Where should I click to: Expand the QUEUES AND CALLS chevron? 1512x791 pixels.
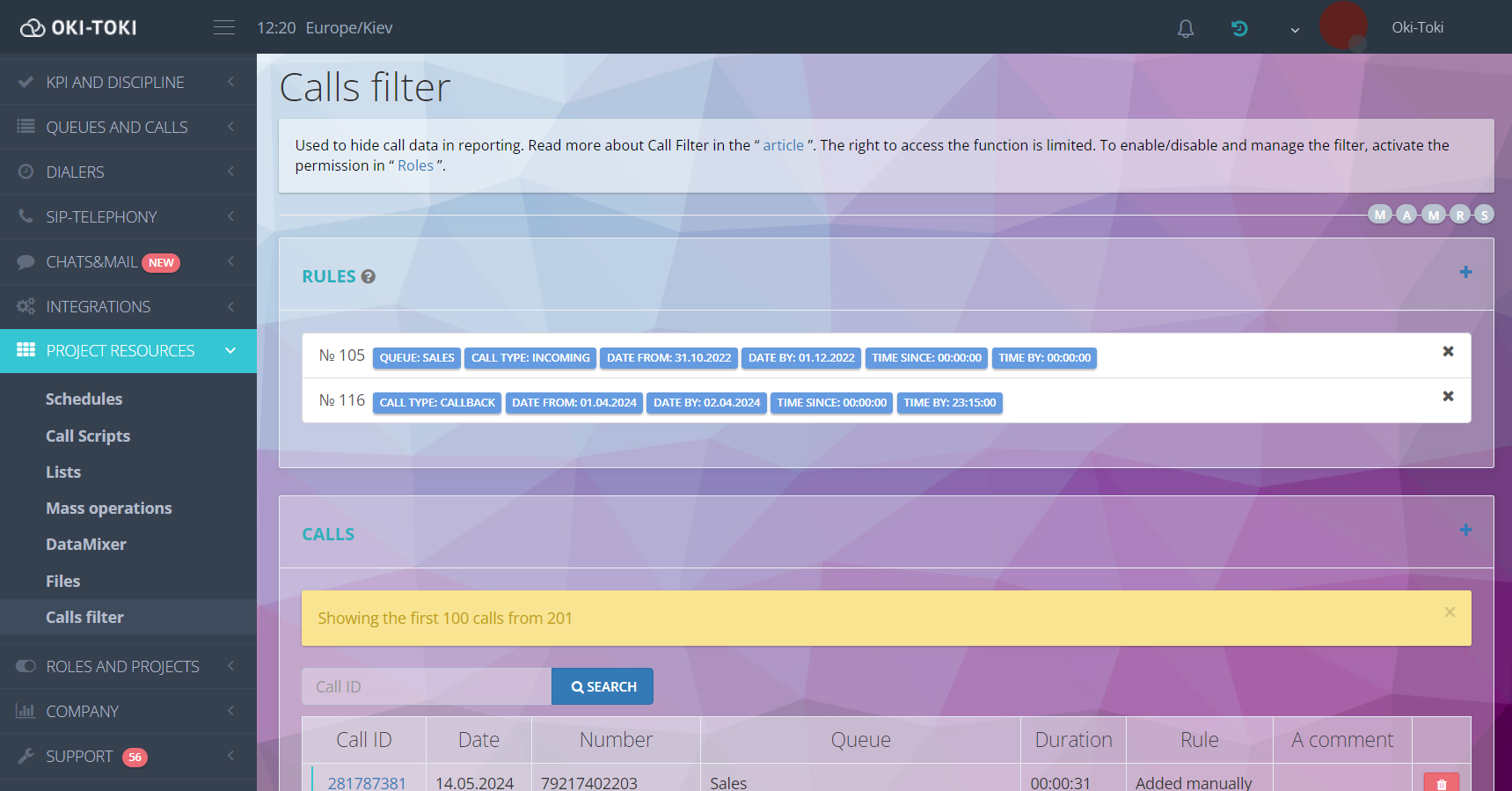click(x=230, y=127)
